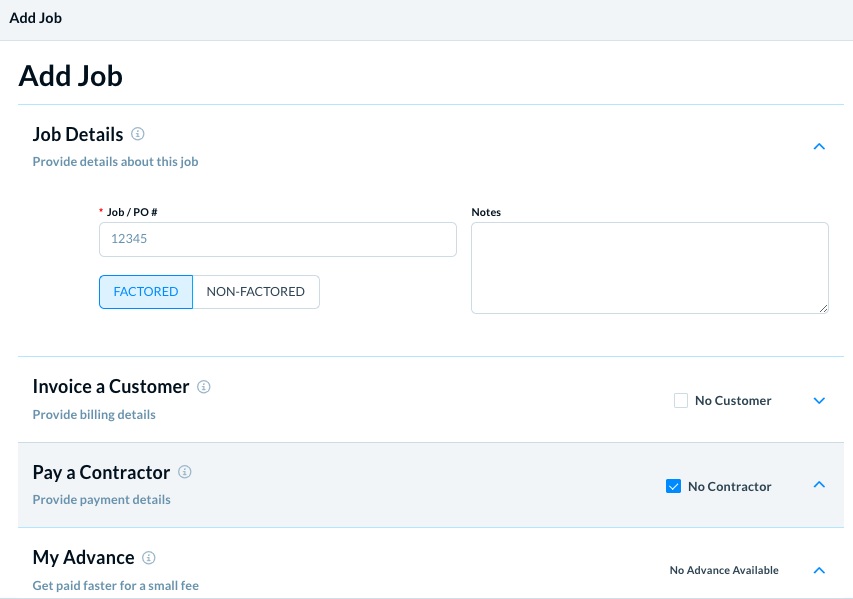Uncheck the No Contractor checkbox
The image size is (853, 599).
click(673, 486)
